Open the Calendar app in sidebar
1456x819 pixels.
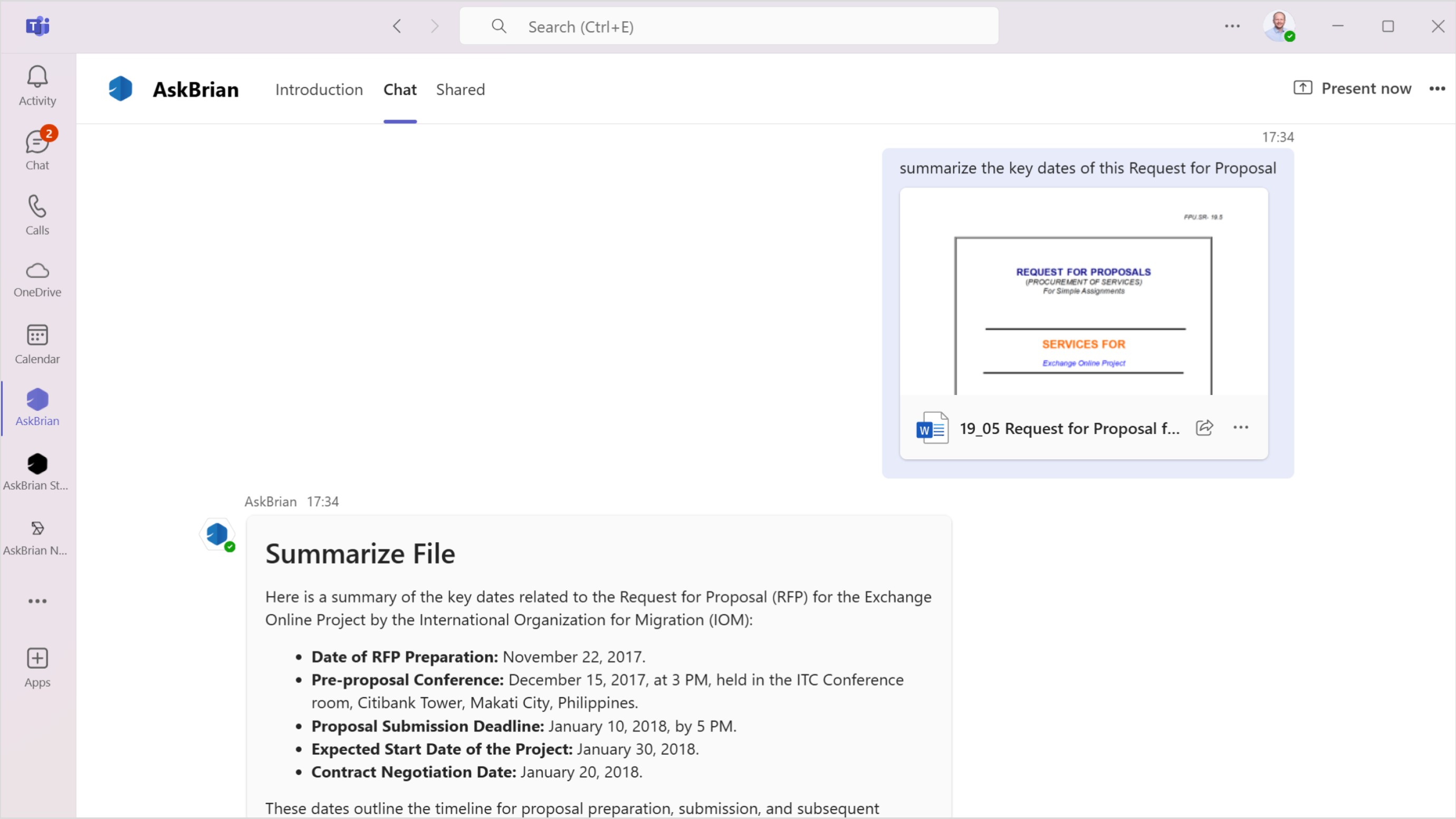click(37, 344)
